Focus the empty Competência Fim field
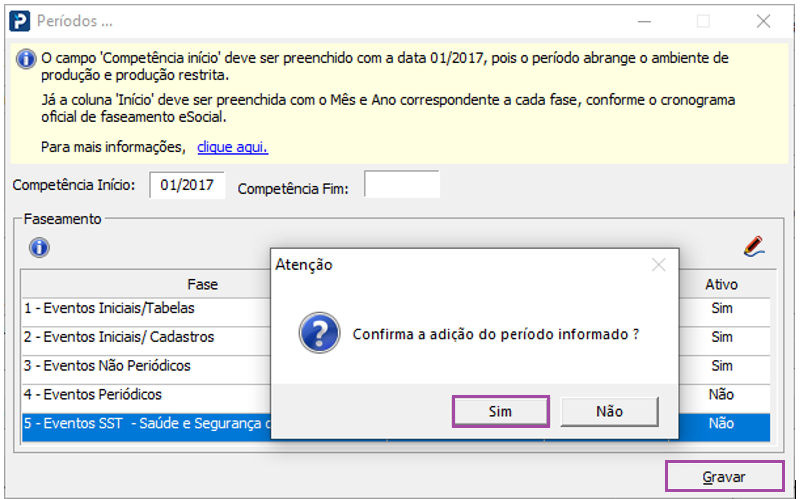The width and height of the screenshot is (807, 499). 402,184
